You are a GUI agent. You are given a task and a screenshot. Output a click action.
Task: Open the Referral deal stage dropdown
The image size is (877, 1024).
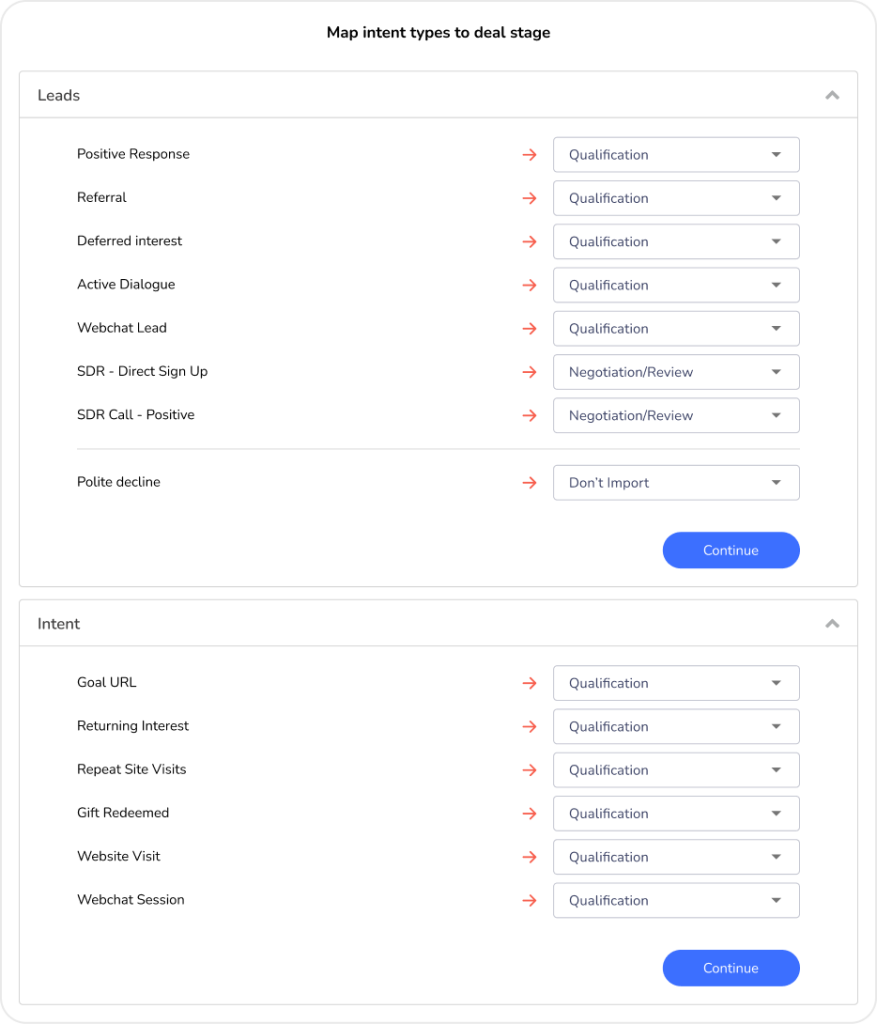coord(676,198)
